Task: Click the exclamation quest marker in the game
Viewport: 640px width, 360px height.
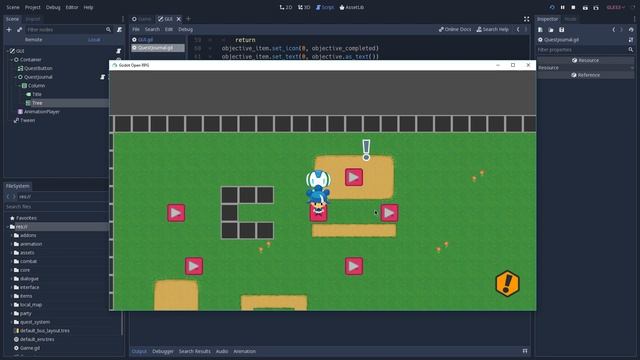Action: [x=366, y=149]
